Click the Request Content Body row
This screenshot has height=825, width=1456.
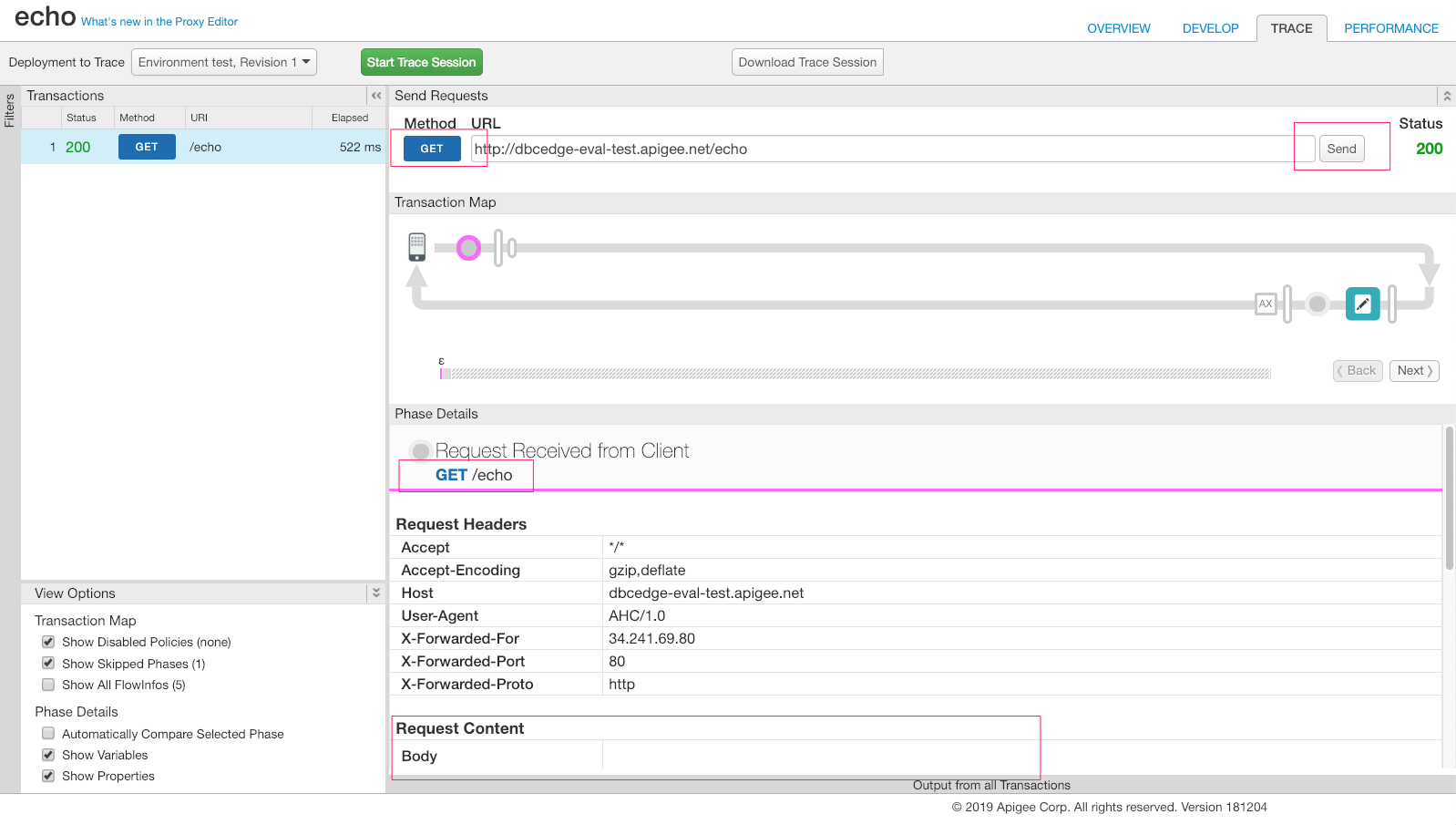coord(916,756)
